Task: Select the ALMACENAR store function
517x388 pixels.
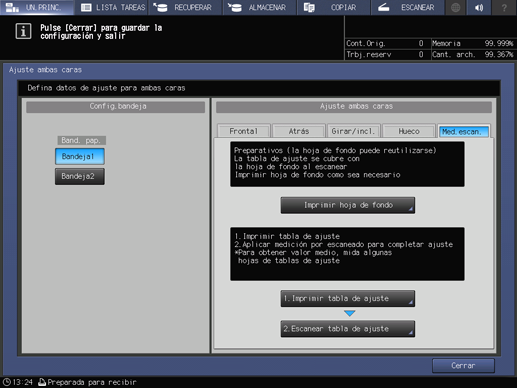Action: 260,7
